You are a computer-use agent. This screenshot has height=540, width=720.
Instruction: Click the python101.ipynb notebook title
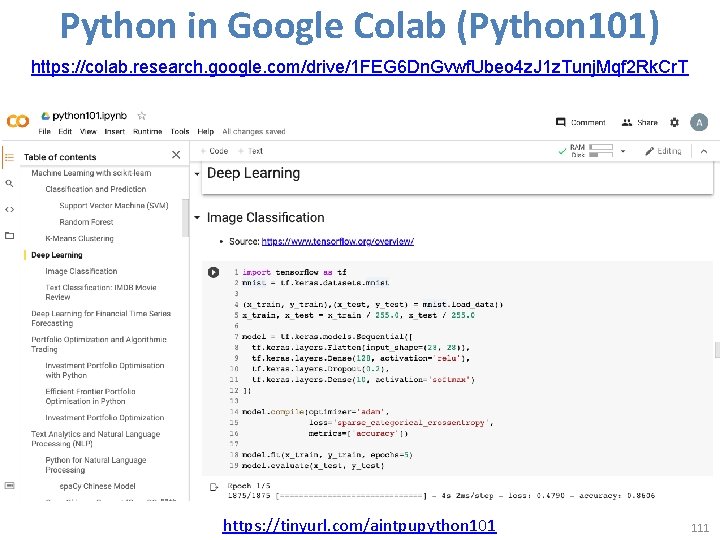point(89,116)
